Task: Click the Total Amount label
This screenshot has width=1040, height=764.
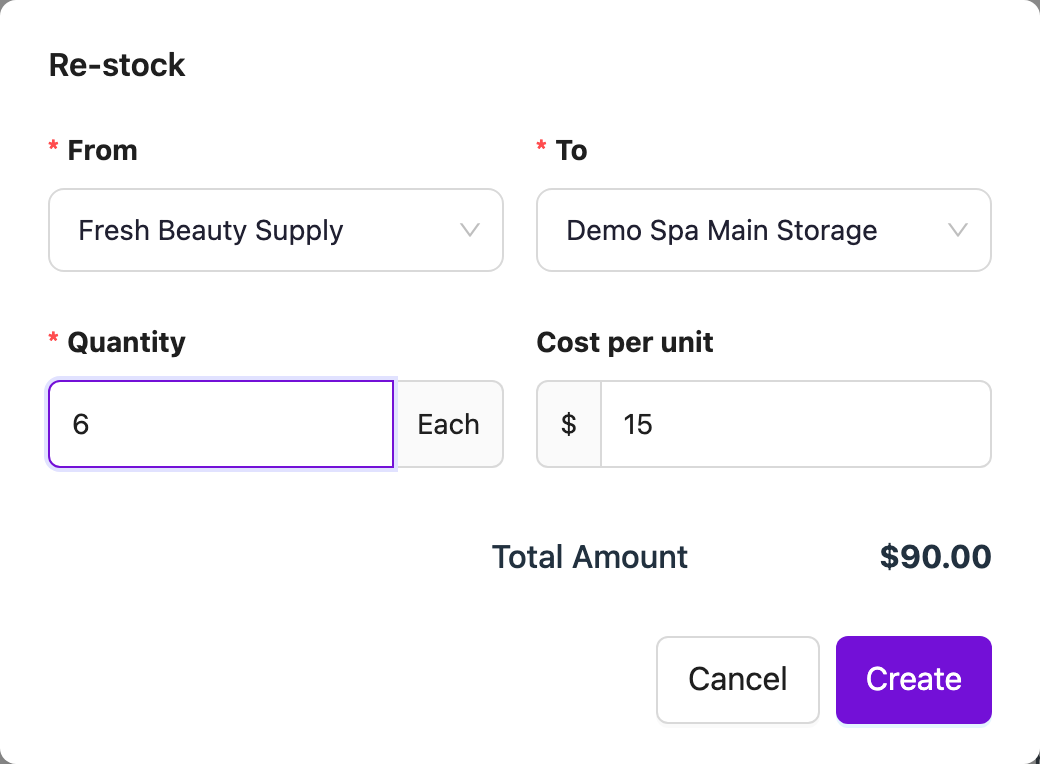Action: pyautogui.click(x=590, y=557)
